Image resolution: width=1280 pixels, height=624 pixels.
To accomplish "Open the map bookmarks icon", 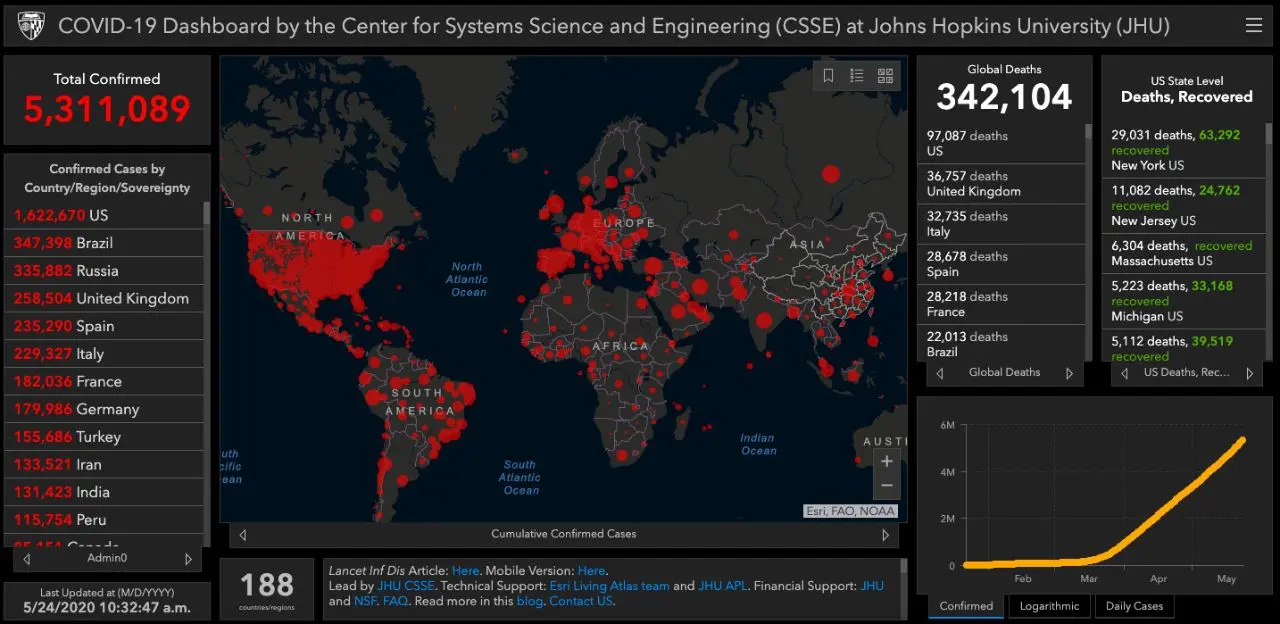I will pyautogui.click(x=828, y=75).
